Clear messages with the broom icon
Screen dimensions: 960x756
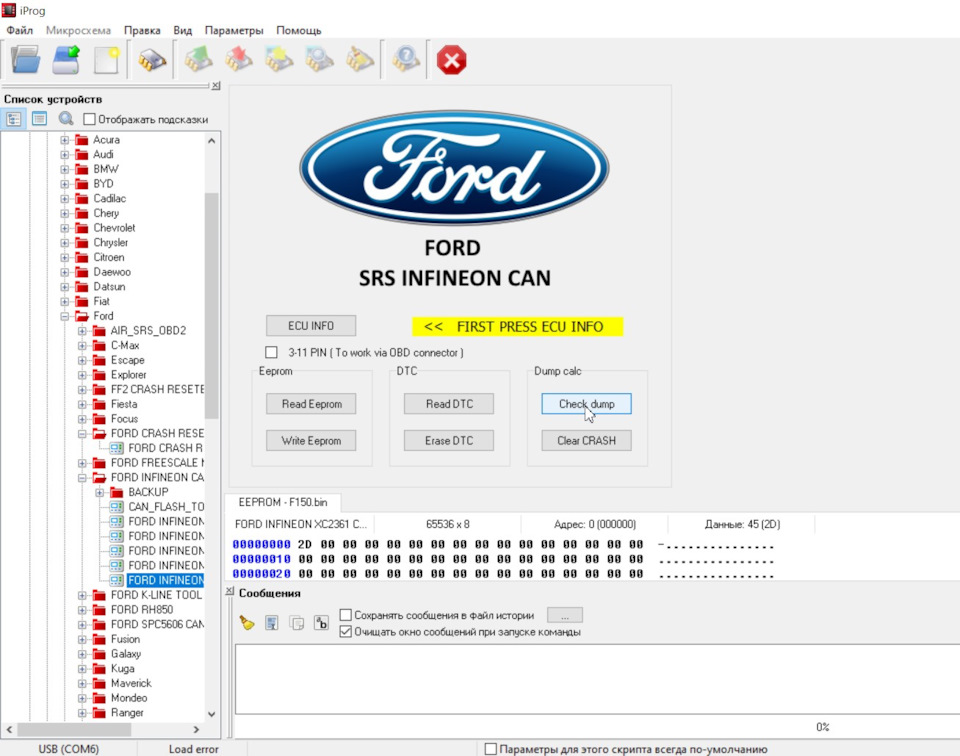tap(247, 623)
